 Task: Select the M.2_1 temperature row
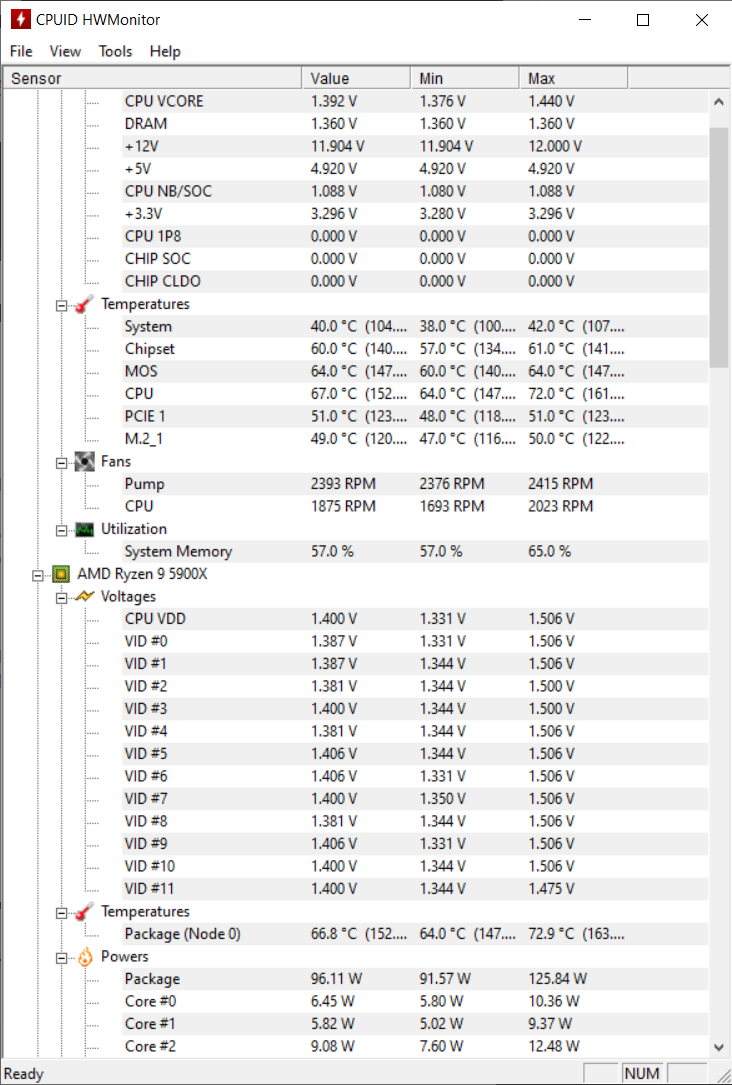pos(414,439)
